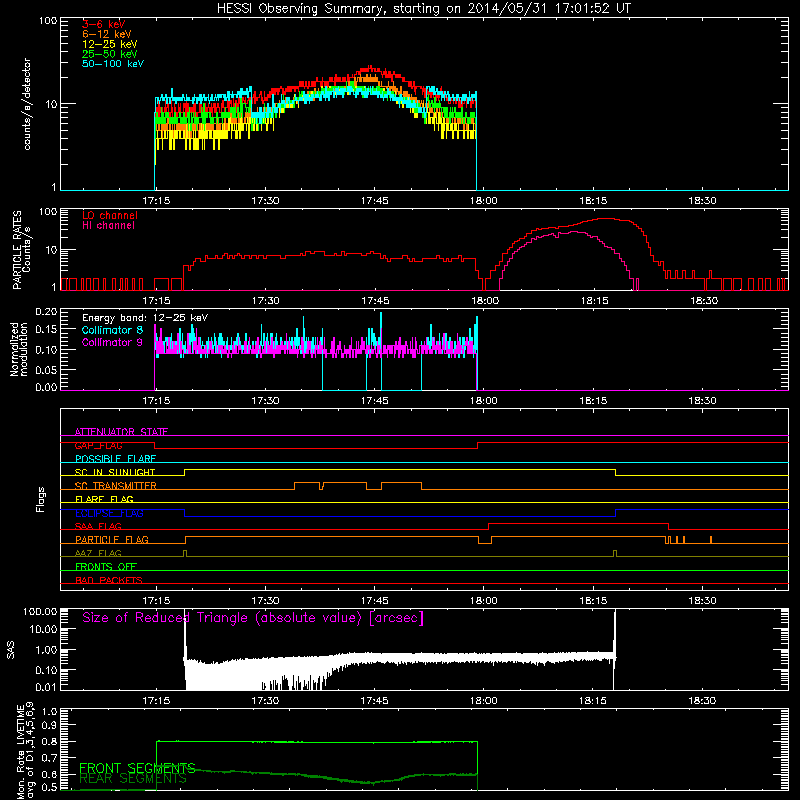Image resolution: width=800 pixels, height=800 pixels.
Task: Click the FLARE_FLAG label
Action: (104, 499)
